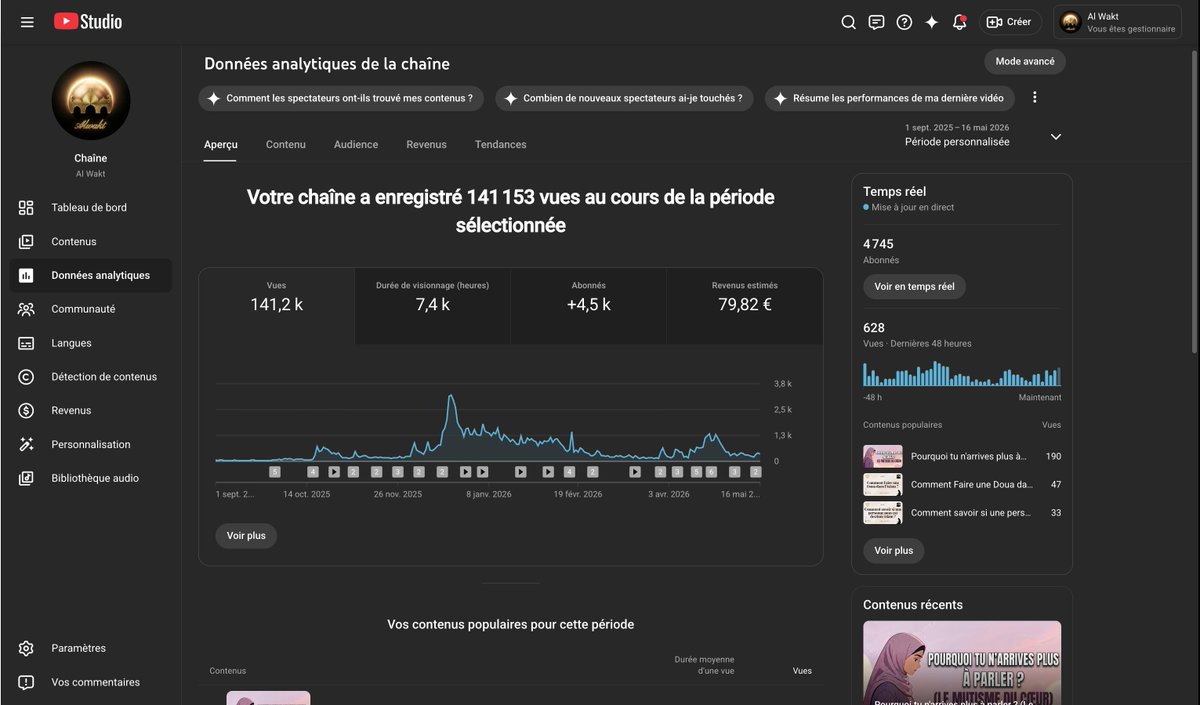Viewport: 1200px width, 705px height.
Task: Switch to the Revenus analytics tab
Action: [x=426, y=144]
